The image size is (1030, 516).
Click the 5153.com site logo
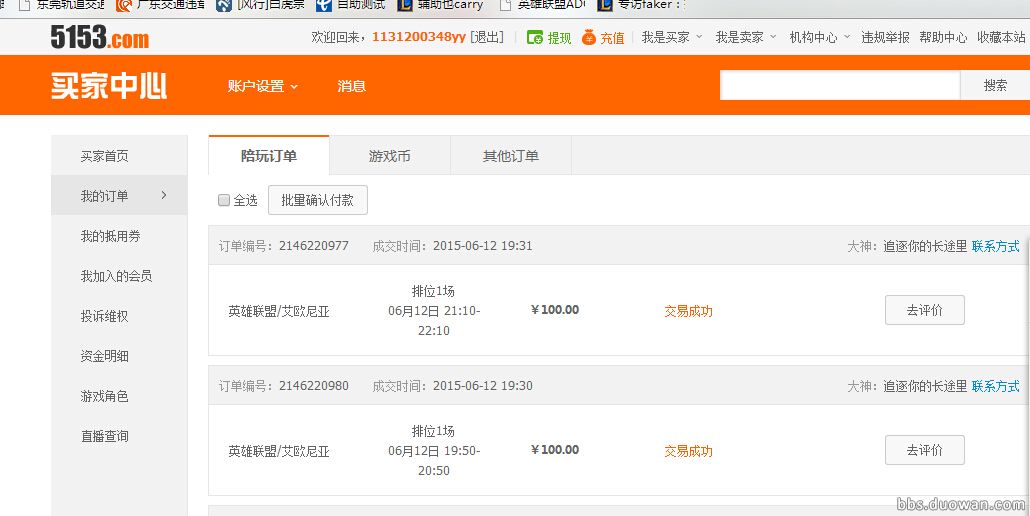point(100,37)
